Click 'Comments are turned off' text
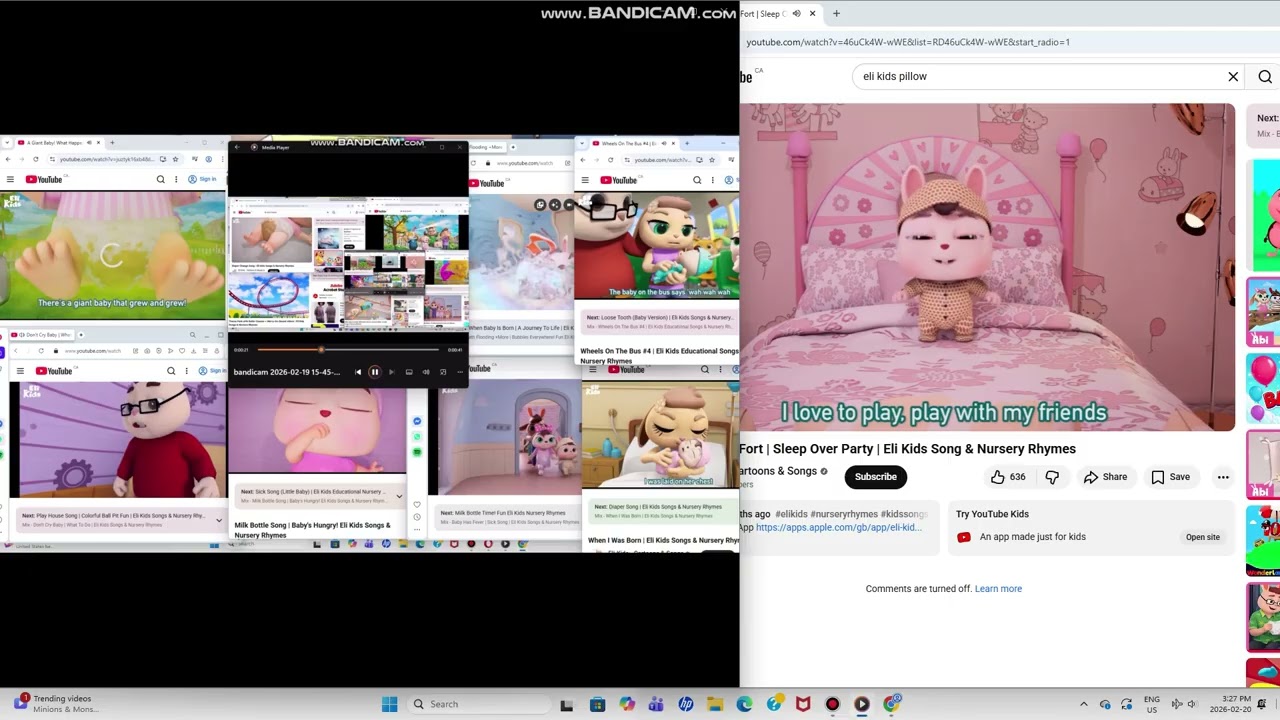 [x=918, y=589]
